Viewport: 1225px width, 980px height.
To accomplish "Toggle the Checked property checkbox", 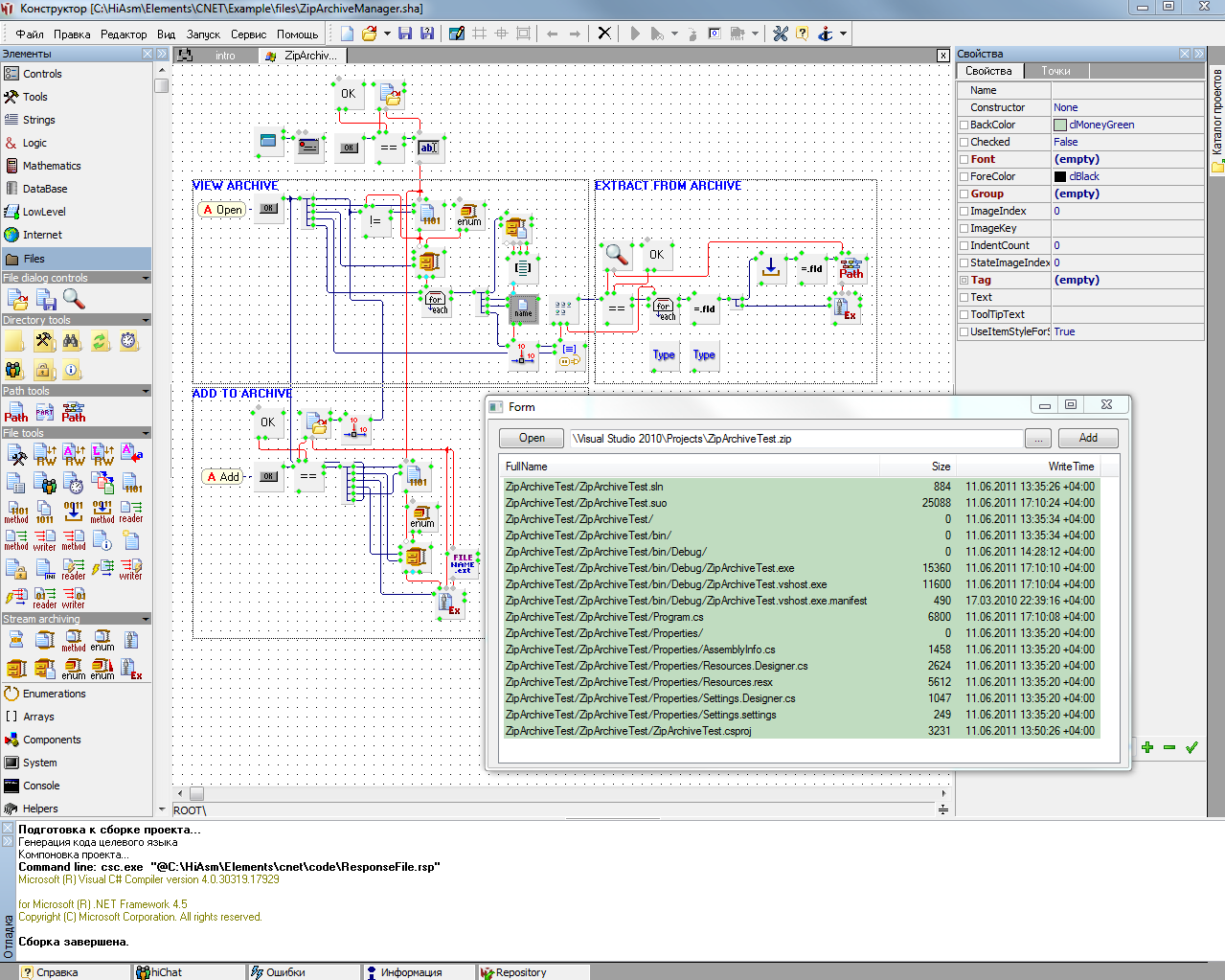I will pyautogui.click(x=964, y=143).
